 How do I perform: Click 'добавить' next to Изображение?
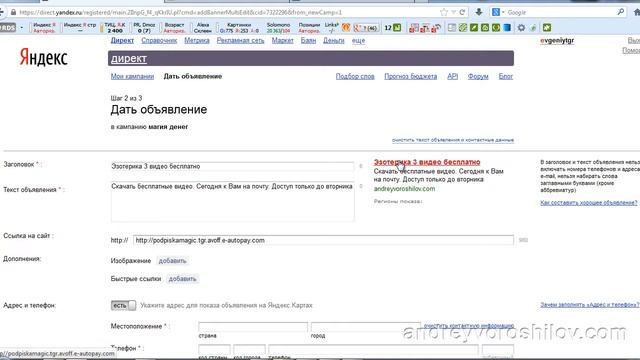click(x=172, y=260)
